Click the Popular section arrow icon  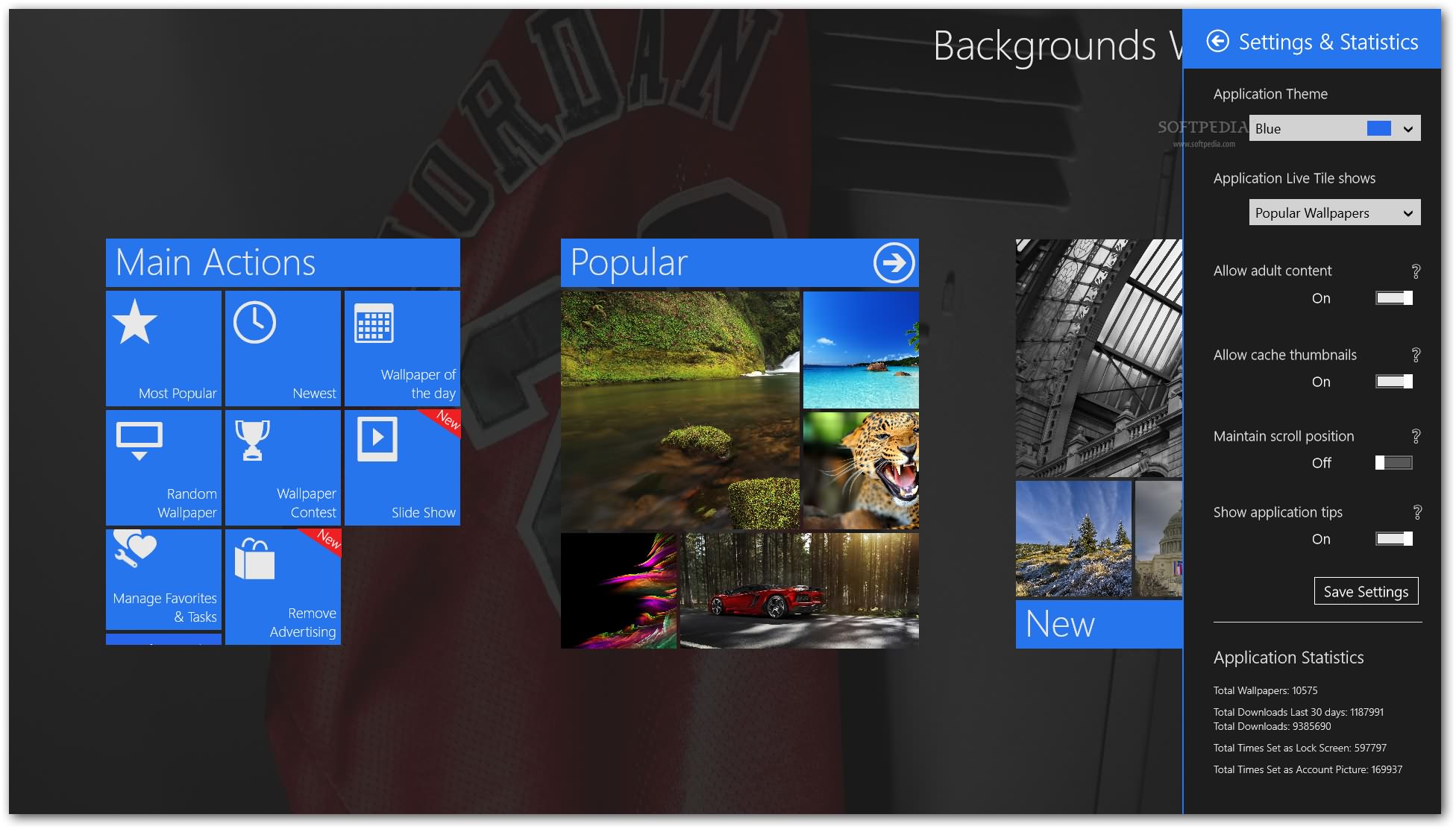point(894,262)
